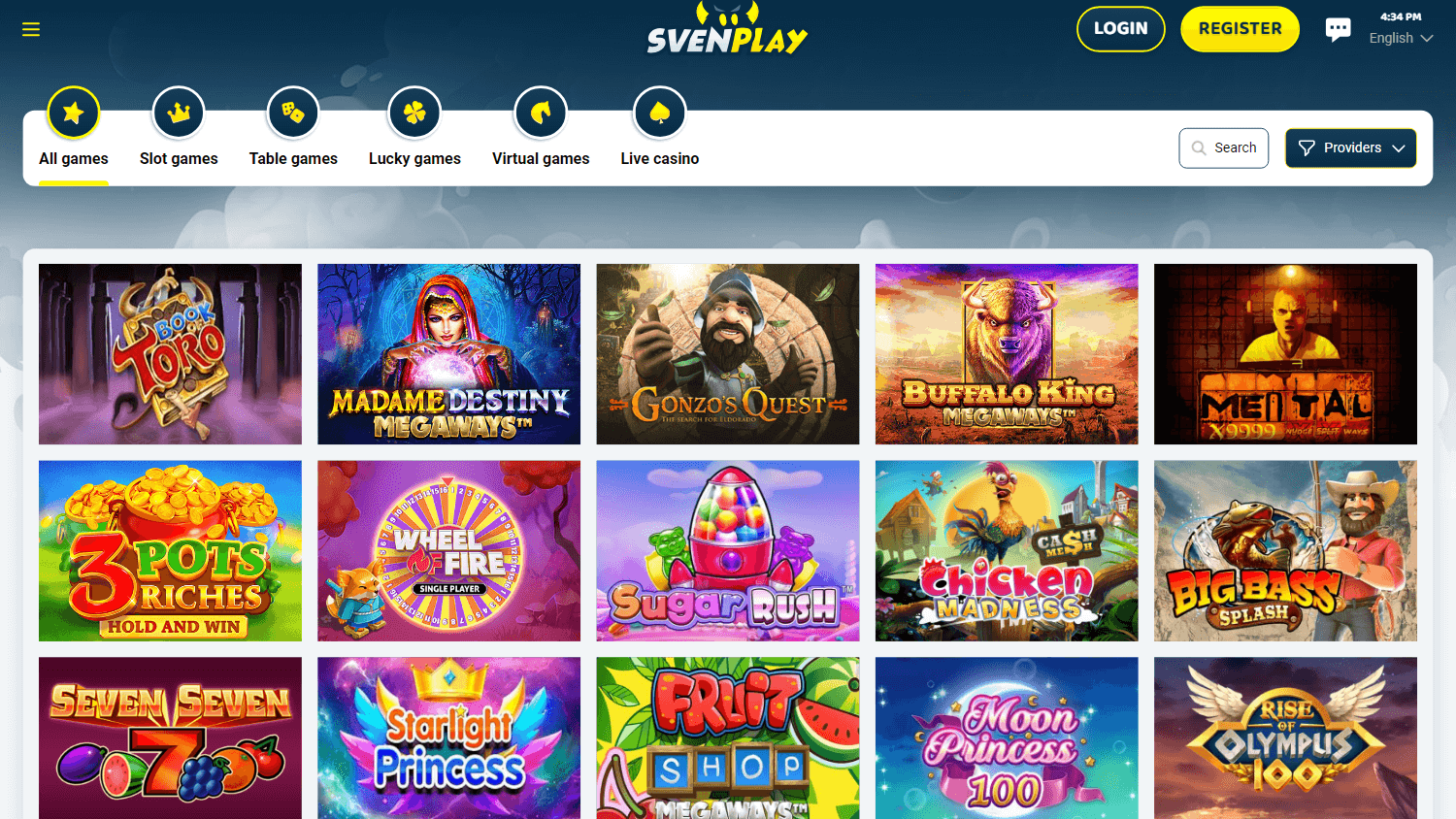Open Big Bass Splash game
1456x819 pixels.
point(1285,551)
